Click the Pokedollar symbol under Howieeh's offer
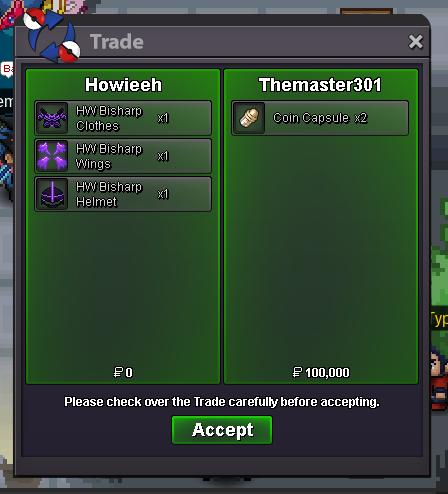 tap(118, 372)
